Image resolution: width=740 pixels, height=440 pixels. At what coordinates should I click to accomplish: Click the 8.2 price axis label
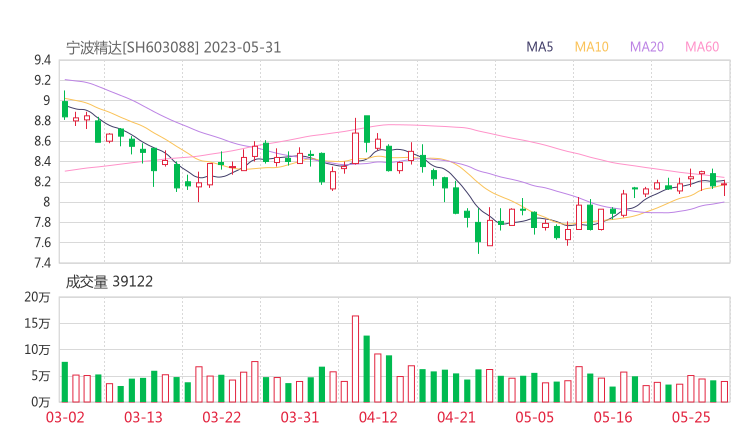click(x=42, y=182)
